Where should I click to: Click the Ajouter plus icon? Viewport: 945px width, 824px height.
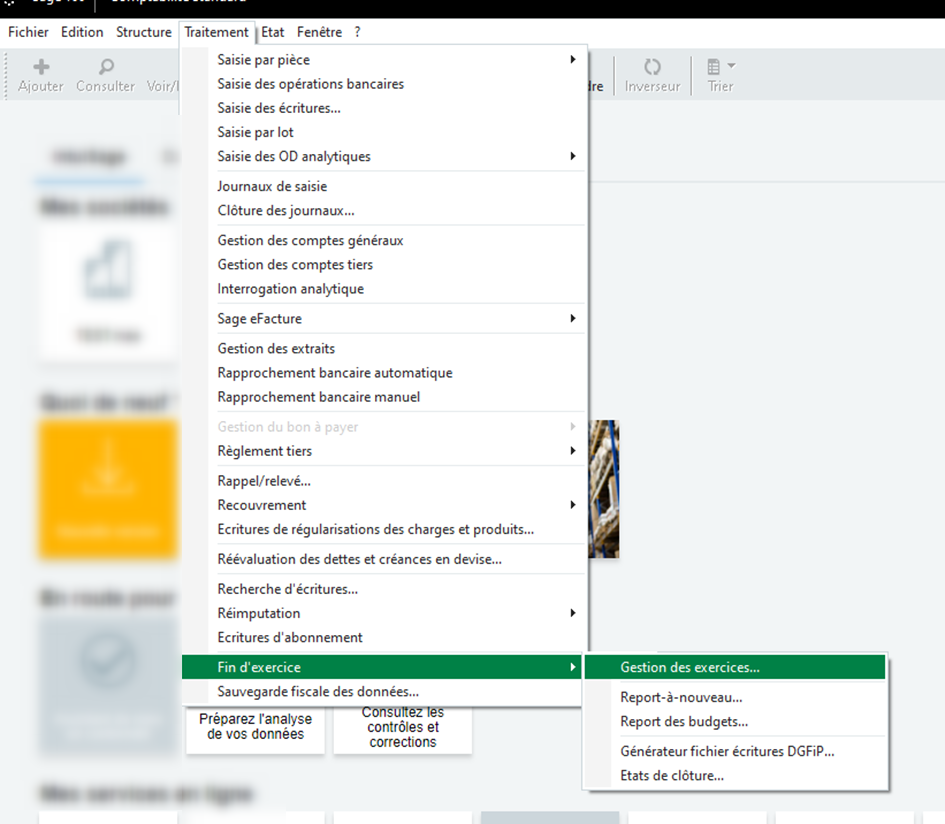pos(41,67)
